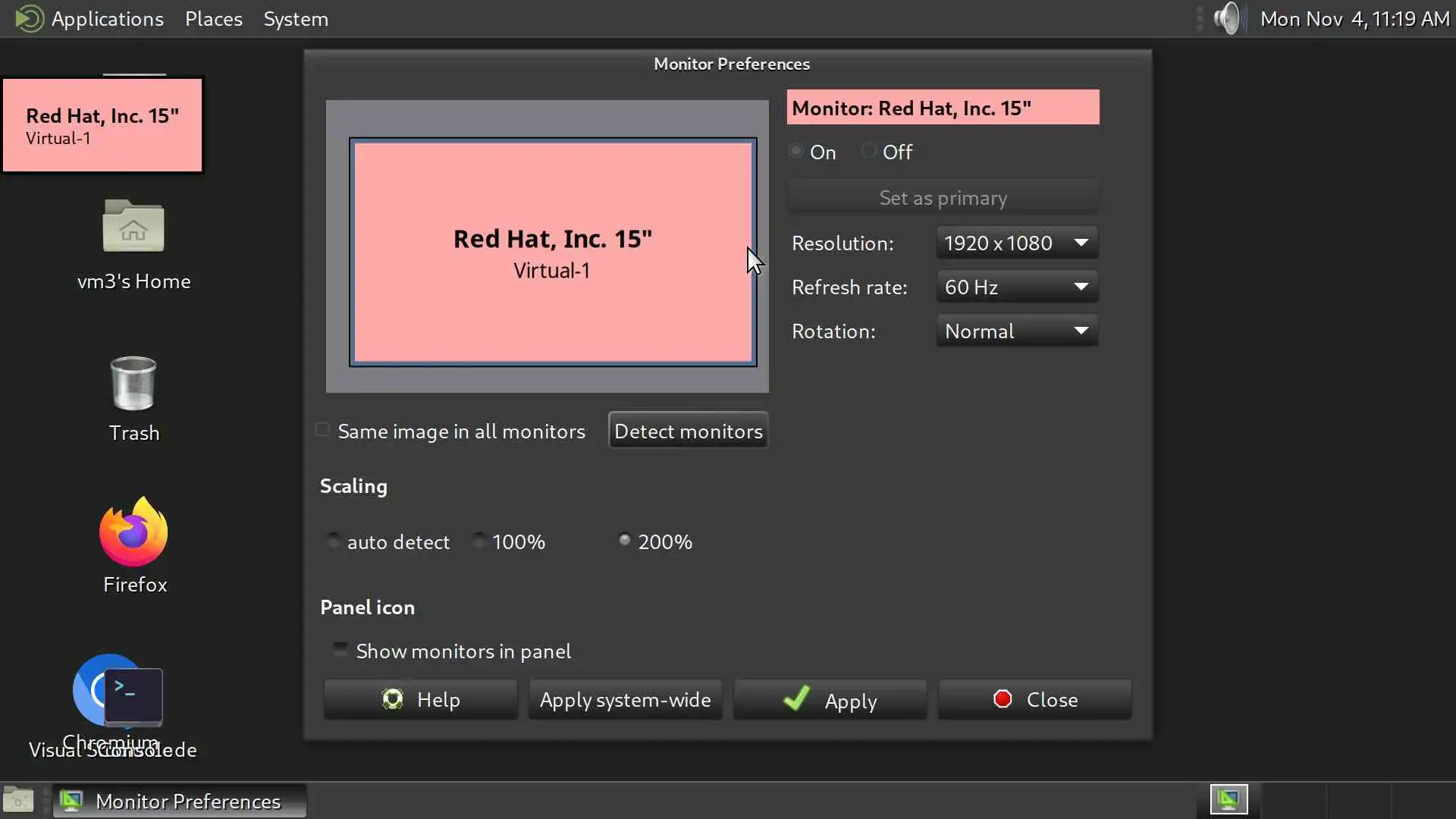This screenshot has width=1456, height=819.
Task: Enable Same image in all monitors checkbox
Action: point(323,430)
